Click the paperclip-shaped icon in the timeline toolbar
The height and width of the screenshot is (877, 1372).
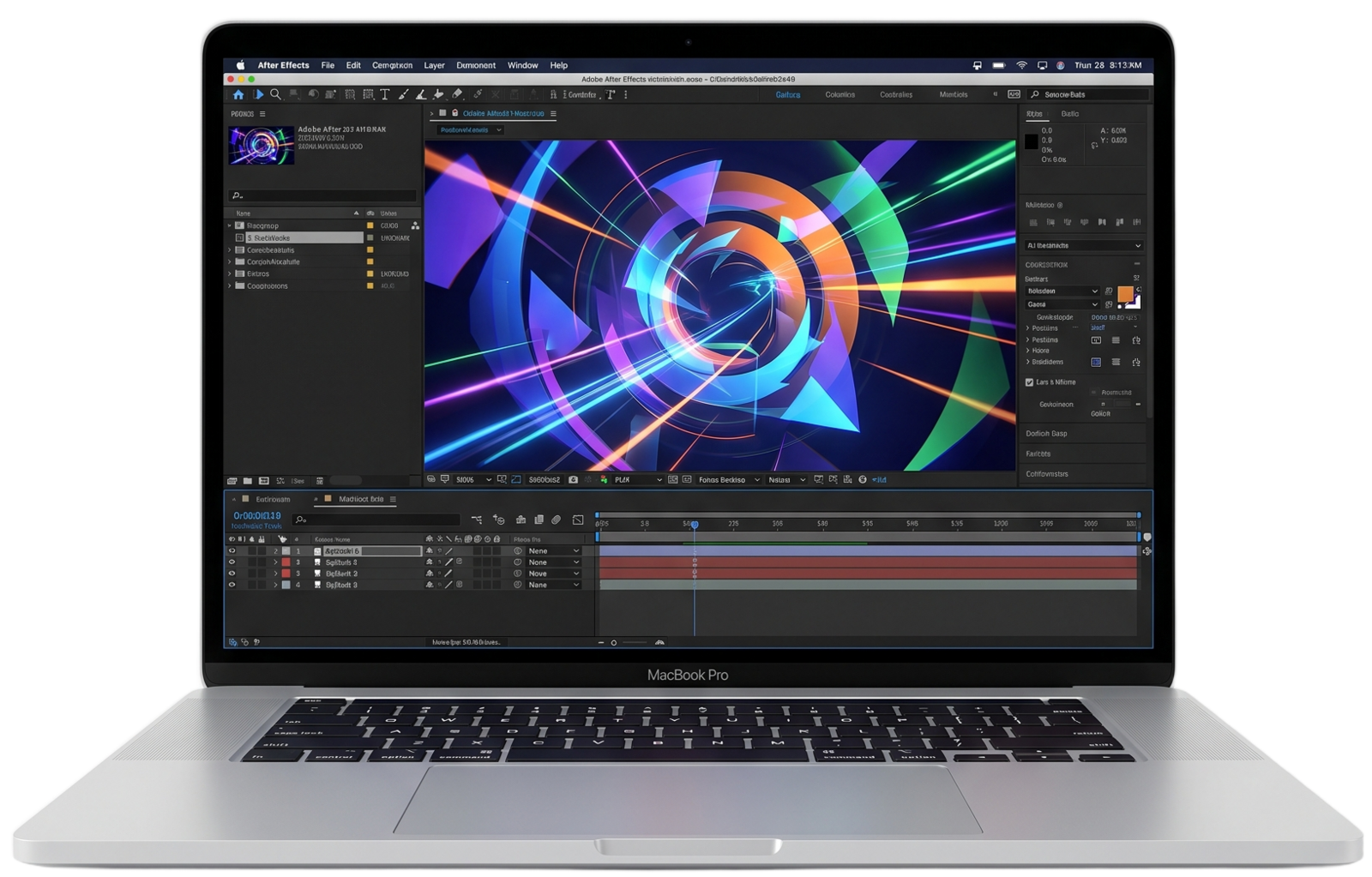(557, 520)
